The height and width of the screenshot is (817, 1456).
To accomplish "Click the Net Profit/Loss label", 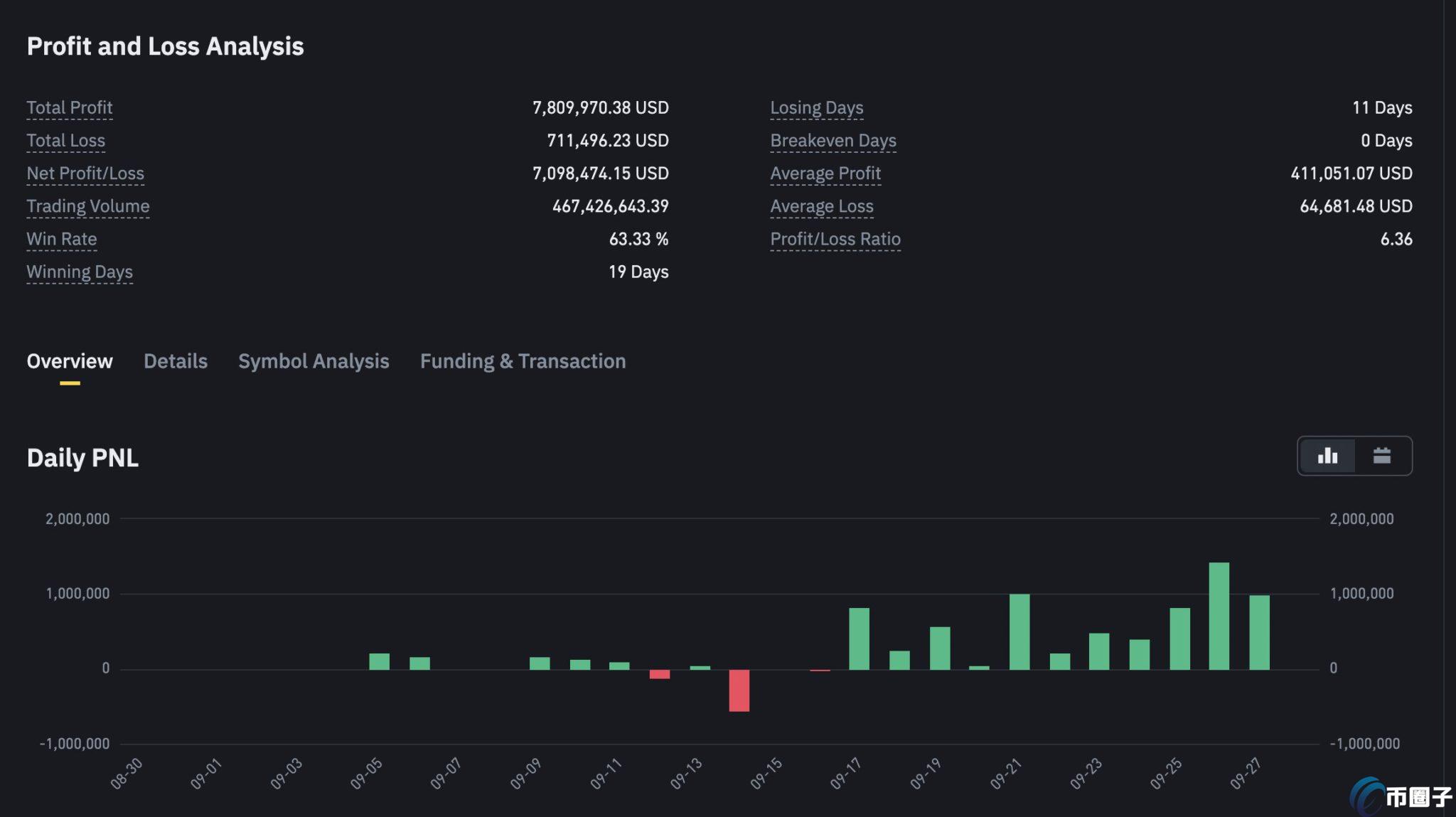I will click(85, 173).
